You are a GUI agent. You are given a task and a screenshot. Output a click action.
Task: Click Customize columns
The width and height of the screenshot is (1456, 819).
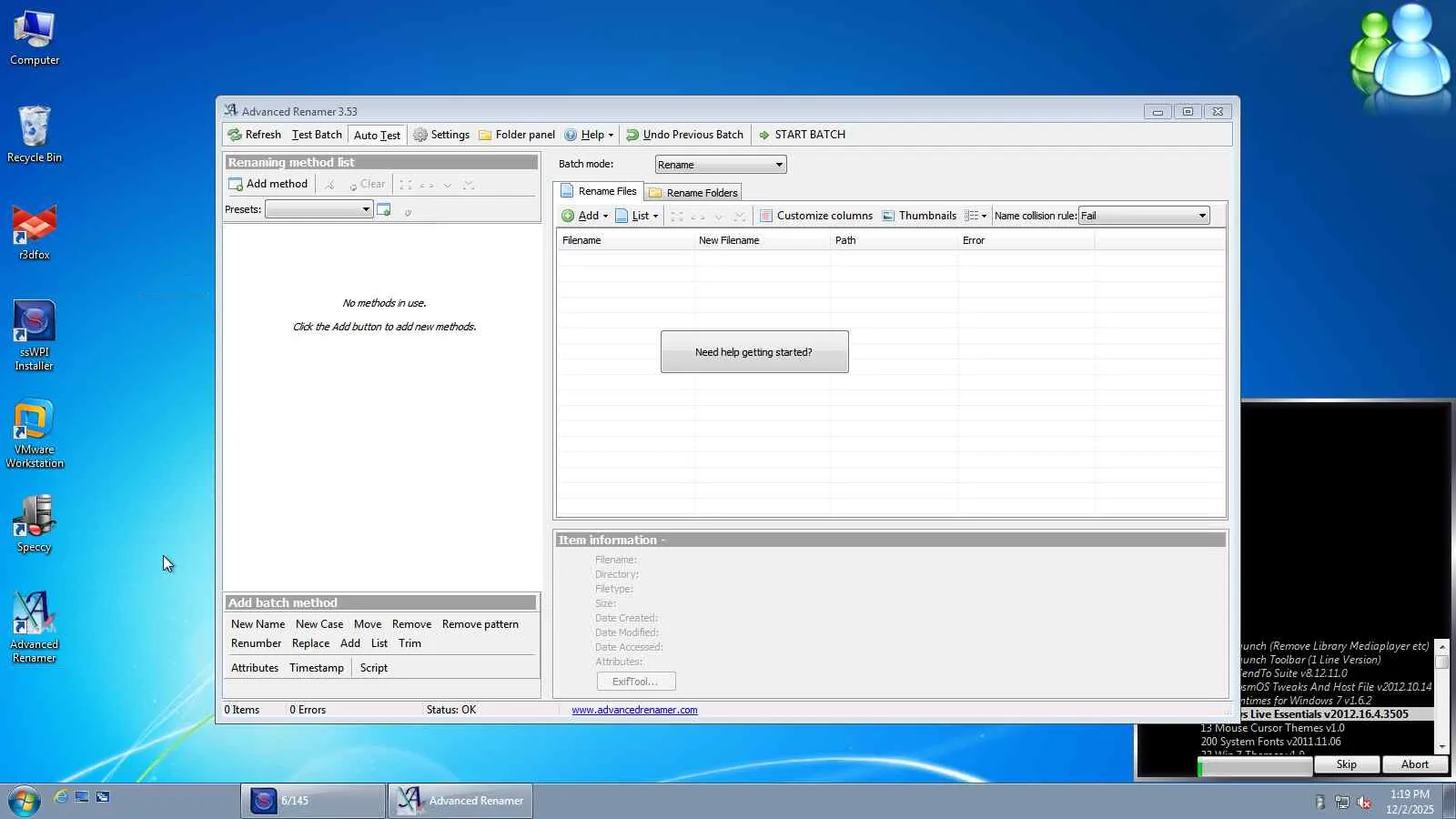point(816,216)
